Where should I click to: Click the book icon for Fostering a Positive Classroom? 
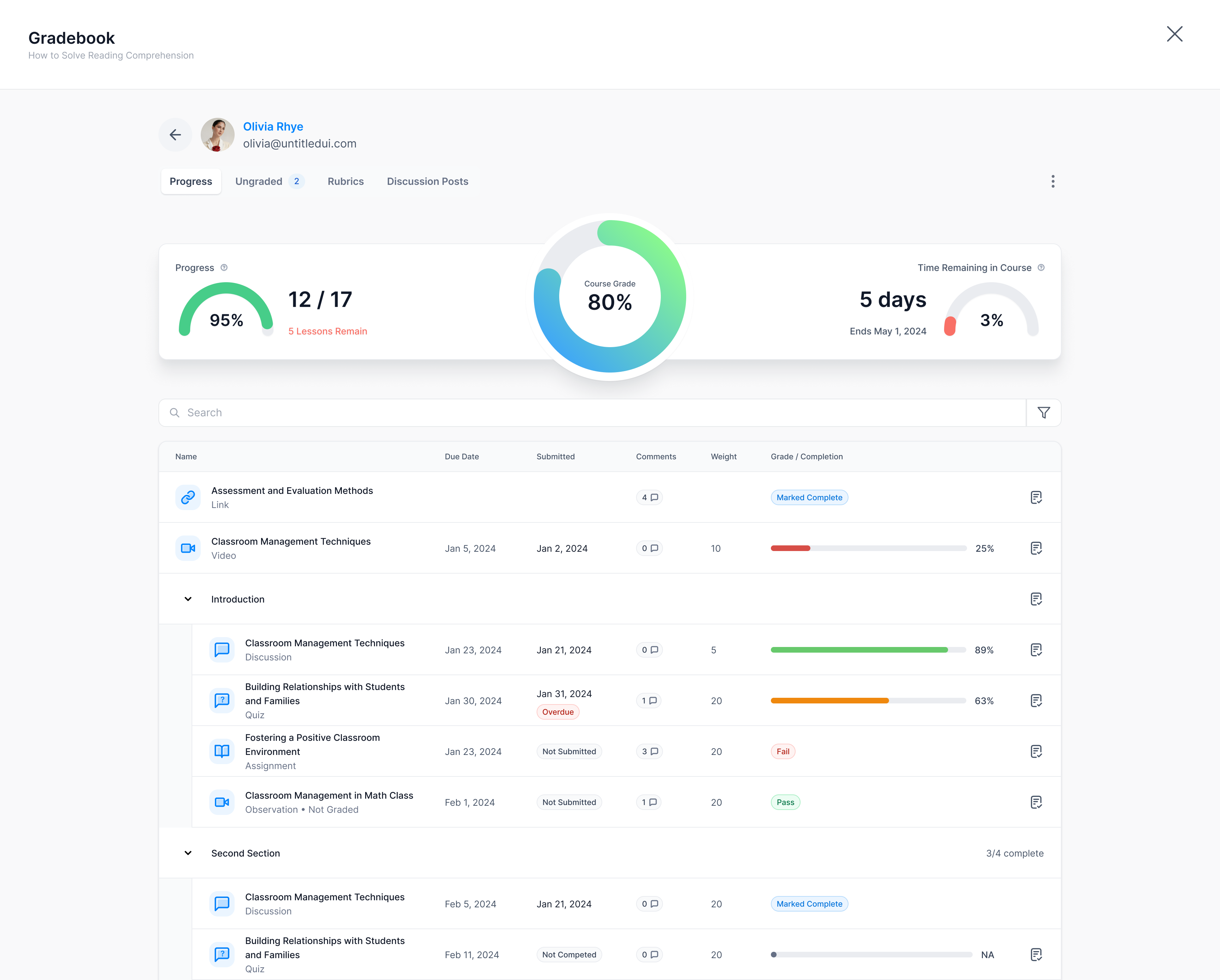pyautogui.click(x=222, y=751)
